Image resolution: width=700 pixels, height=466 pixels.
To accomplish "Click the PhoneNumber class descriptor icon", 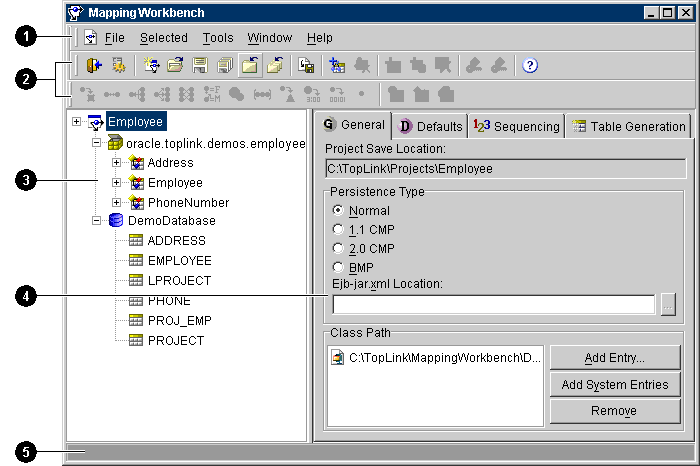I will (x=136, y=202).
